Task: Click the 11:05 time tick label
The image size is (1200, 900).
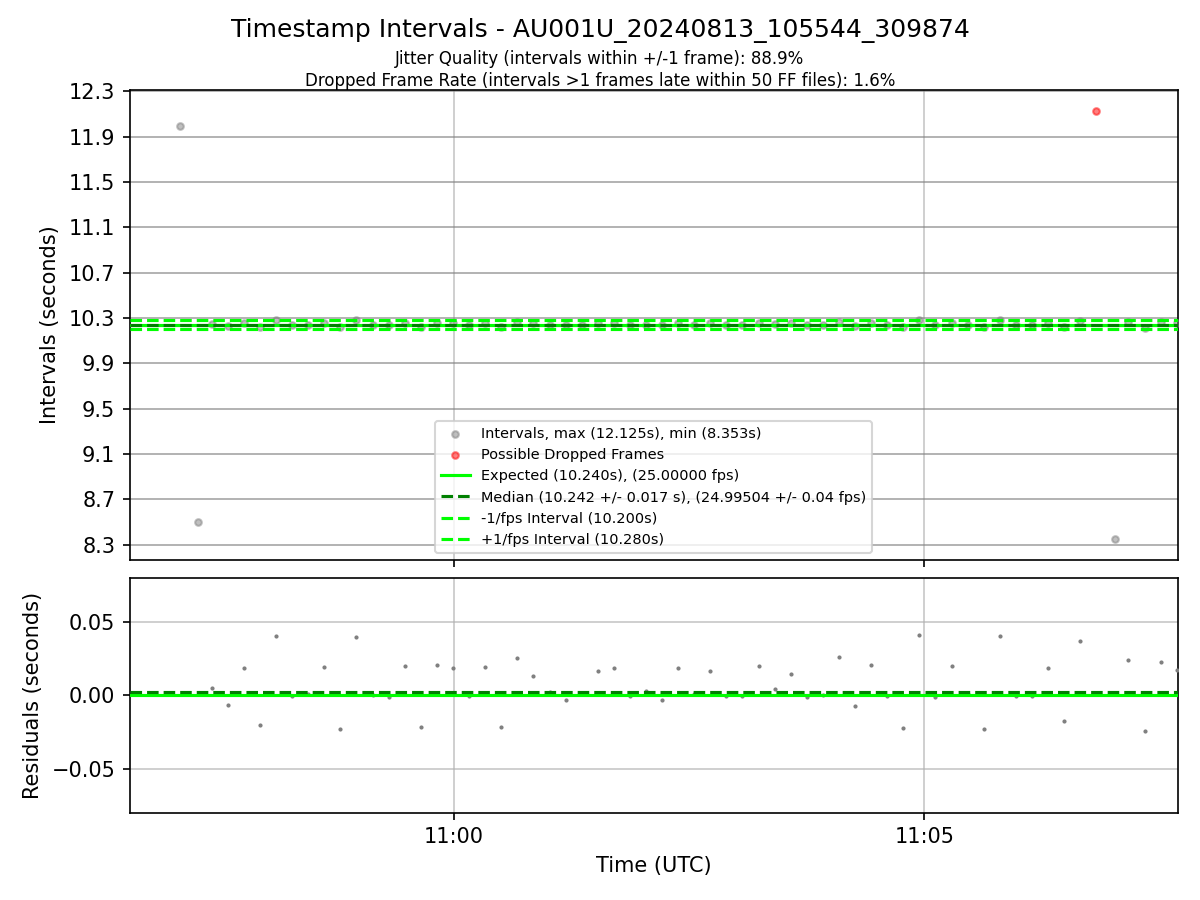Action: tap(923, 834)
